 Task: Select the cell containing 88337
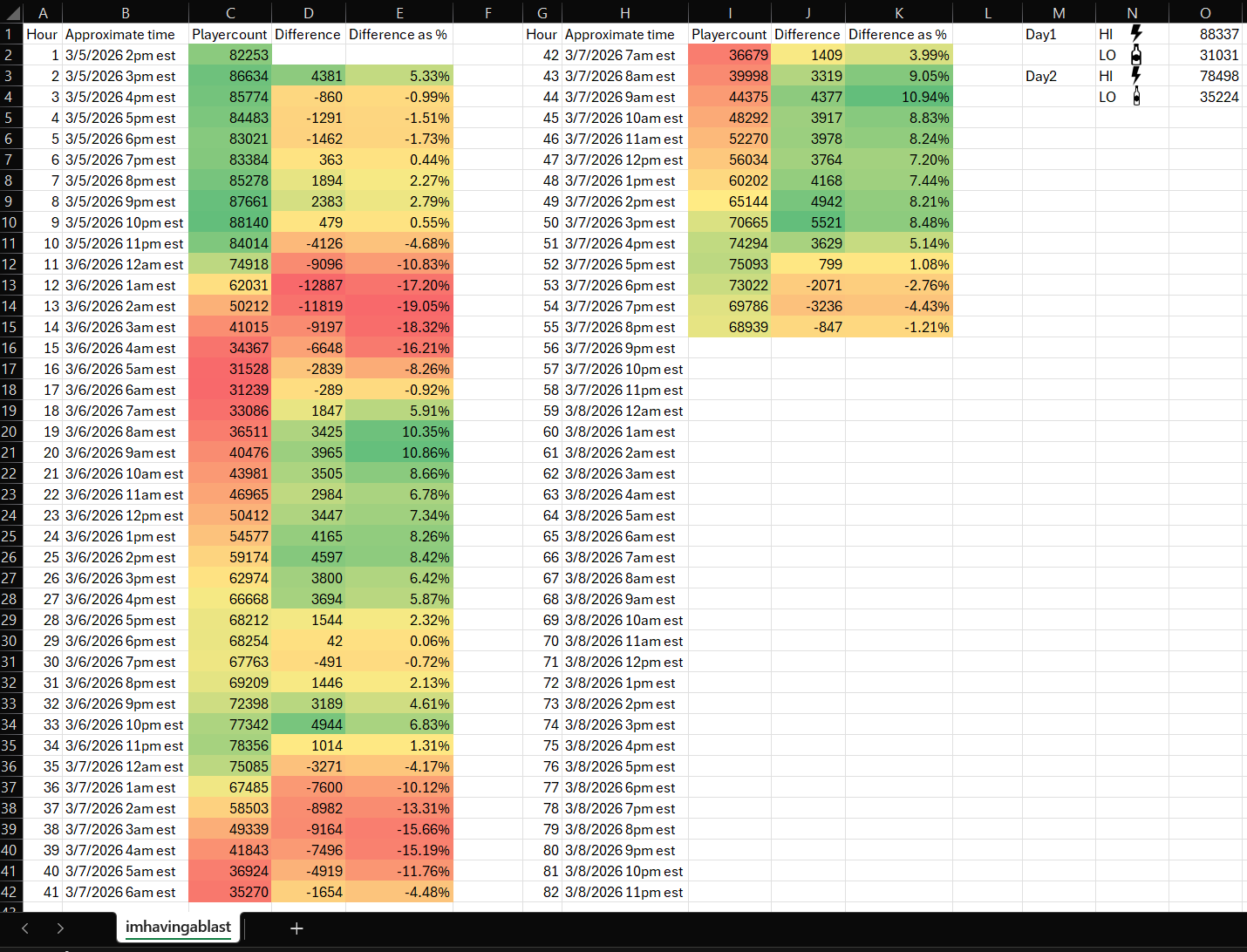coord(1205,34)
